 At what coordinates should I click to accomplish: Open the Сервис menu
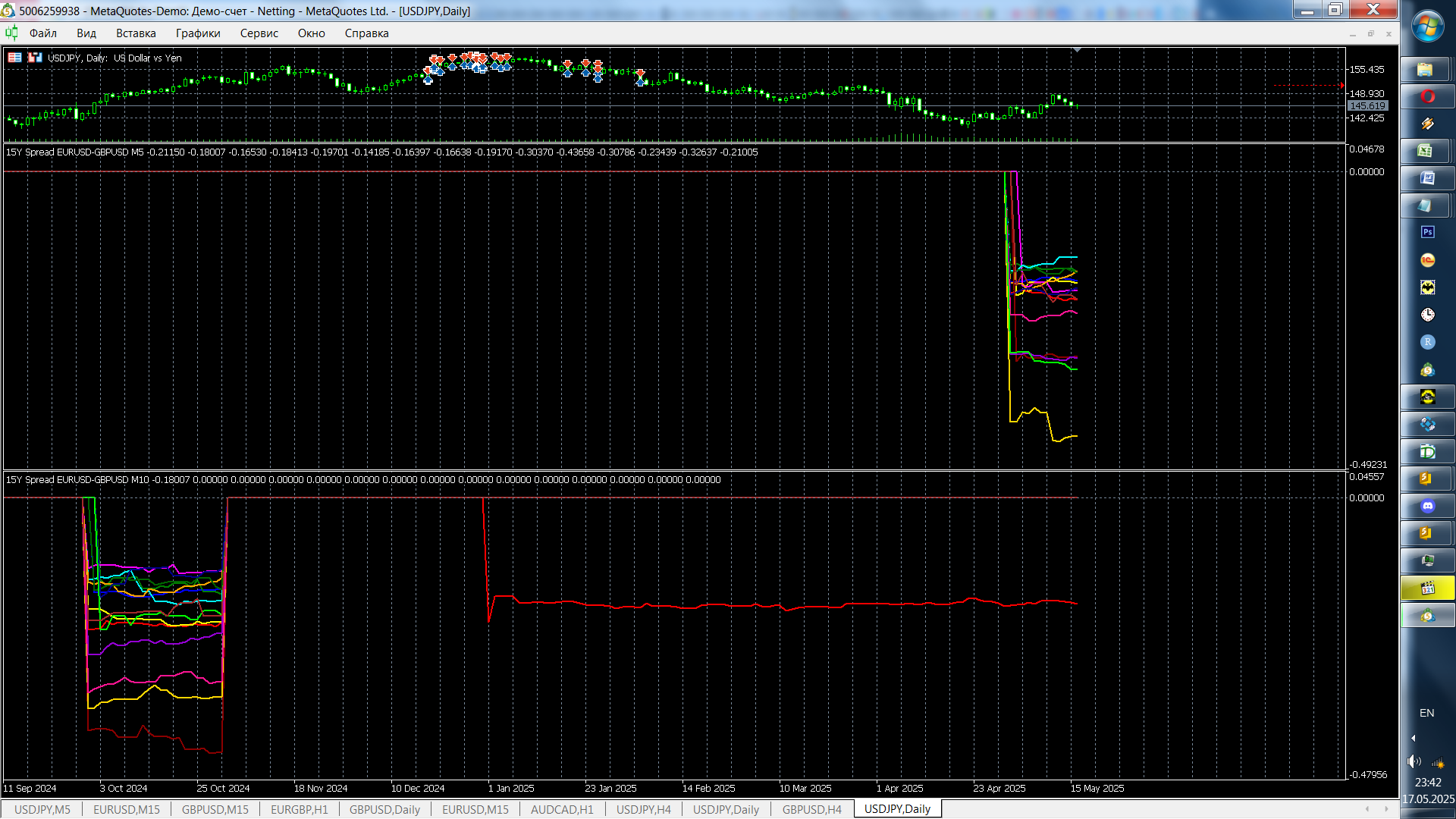[259, 33]
